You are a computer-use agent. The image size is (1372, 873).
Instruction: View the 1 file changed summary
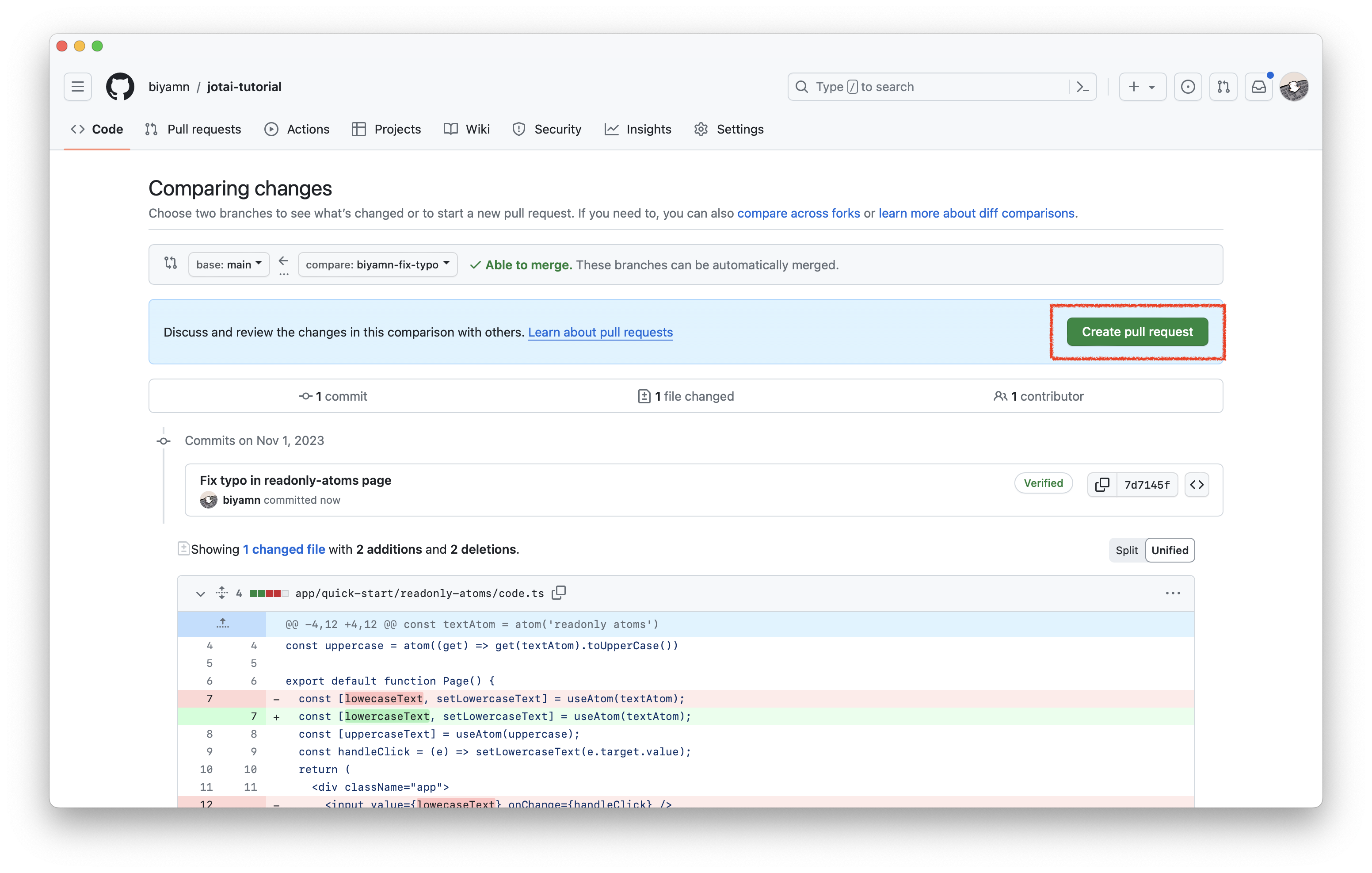pos(686,396)
